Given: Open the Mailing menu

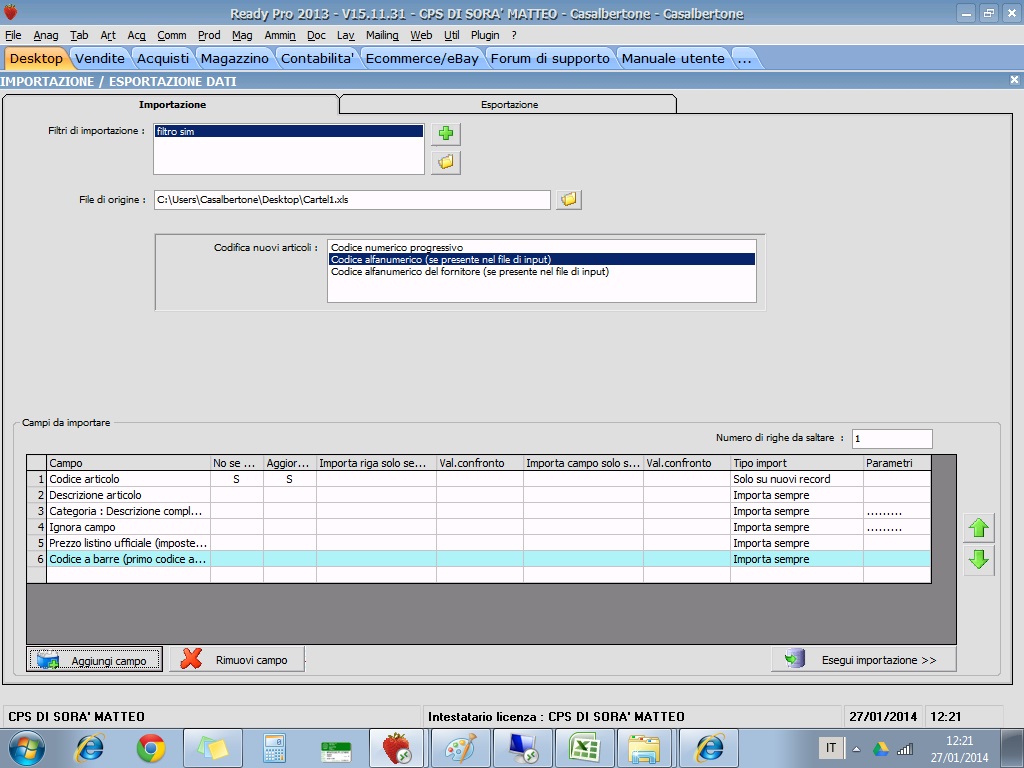Looking at the screenshot, I should tap(382, 35).
